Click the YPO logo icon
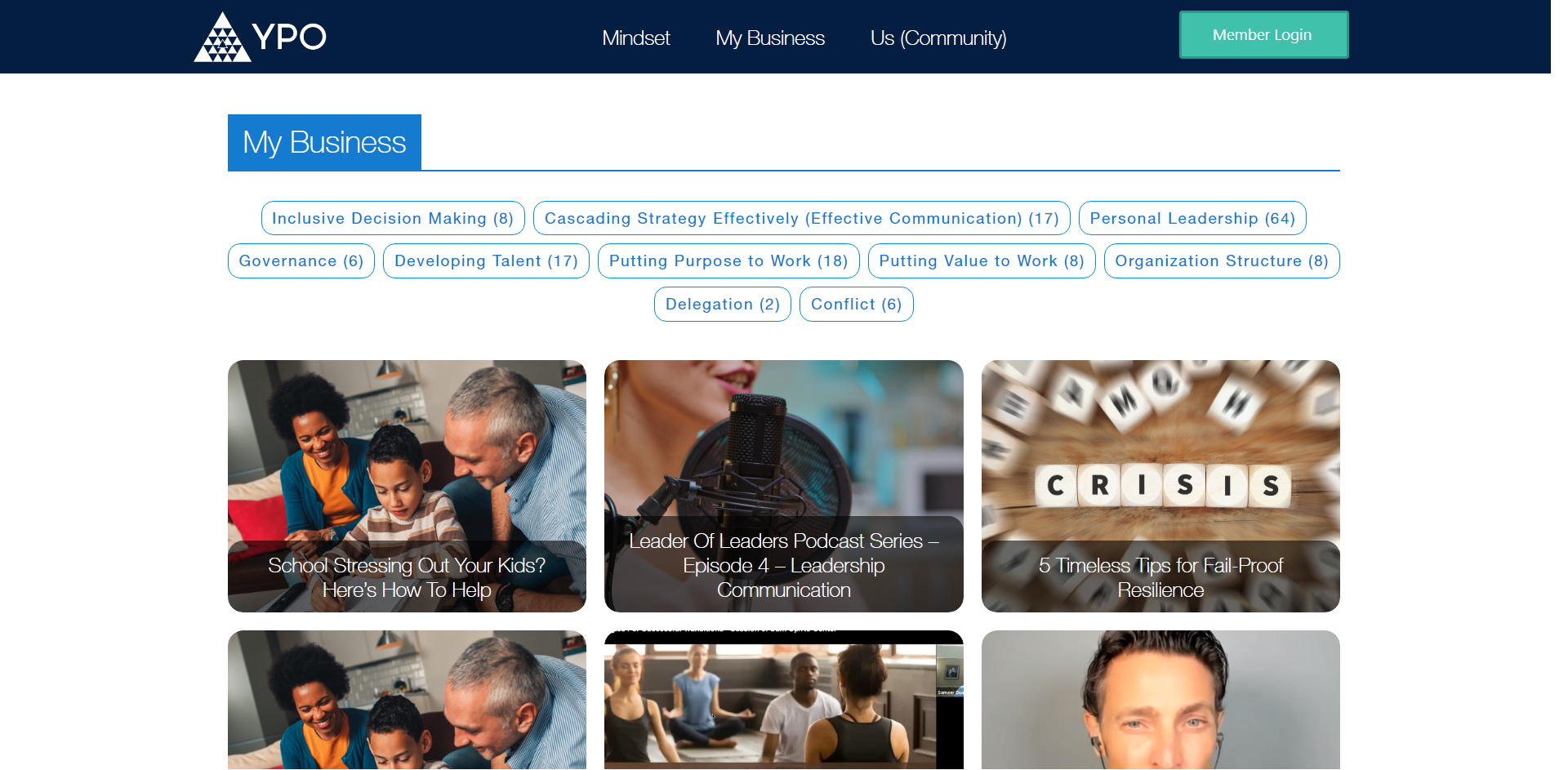1568x770 pixels. click(260, 37)
